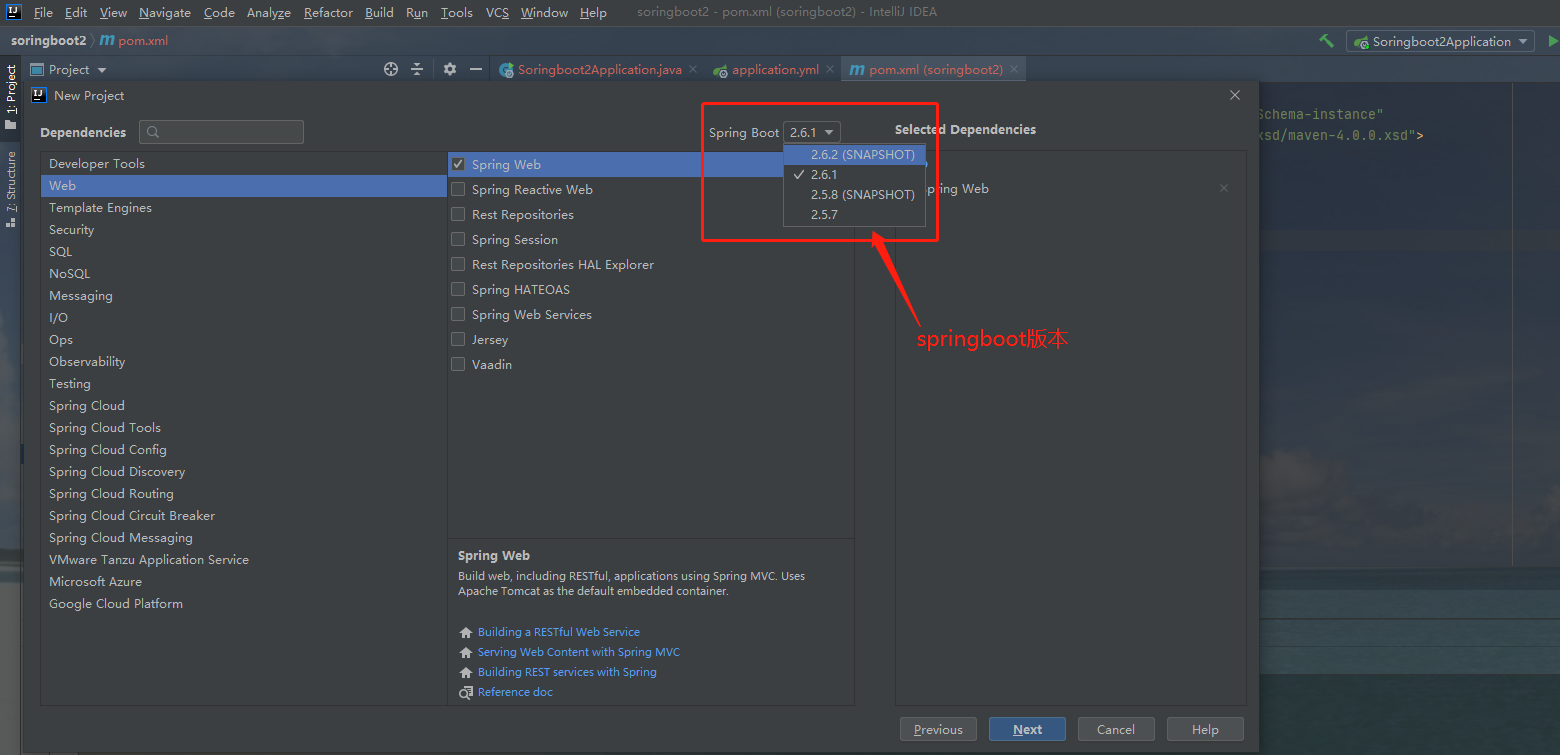Select Spring Cloud Discovery category
This screenshot has height=755, width=1560.
(x=244, y=471)
